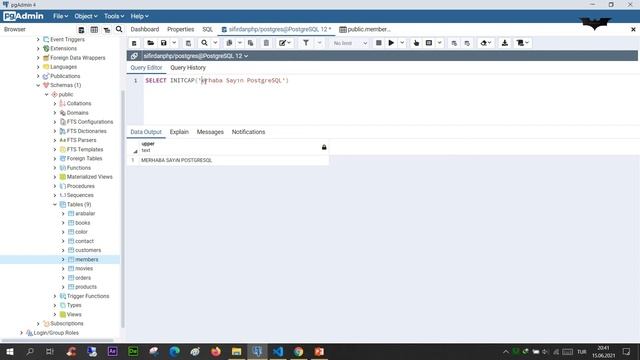
Task: Open the Explain options dropdown arrow
Action: click(440, 43)
